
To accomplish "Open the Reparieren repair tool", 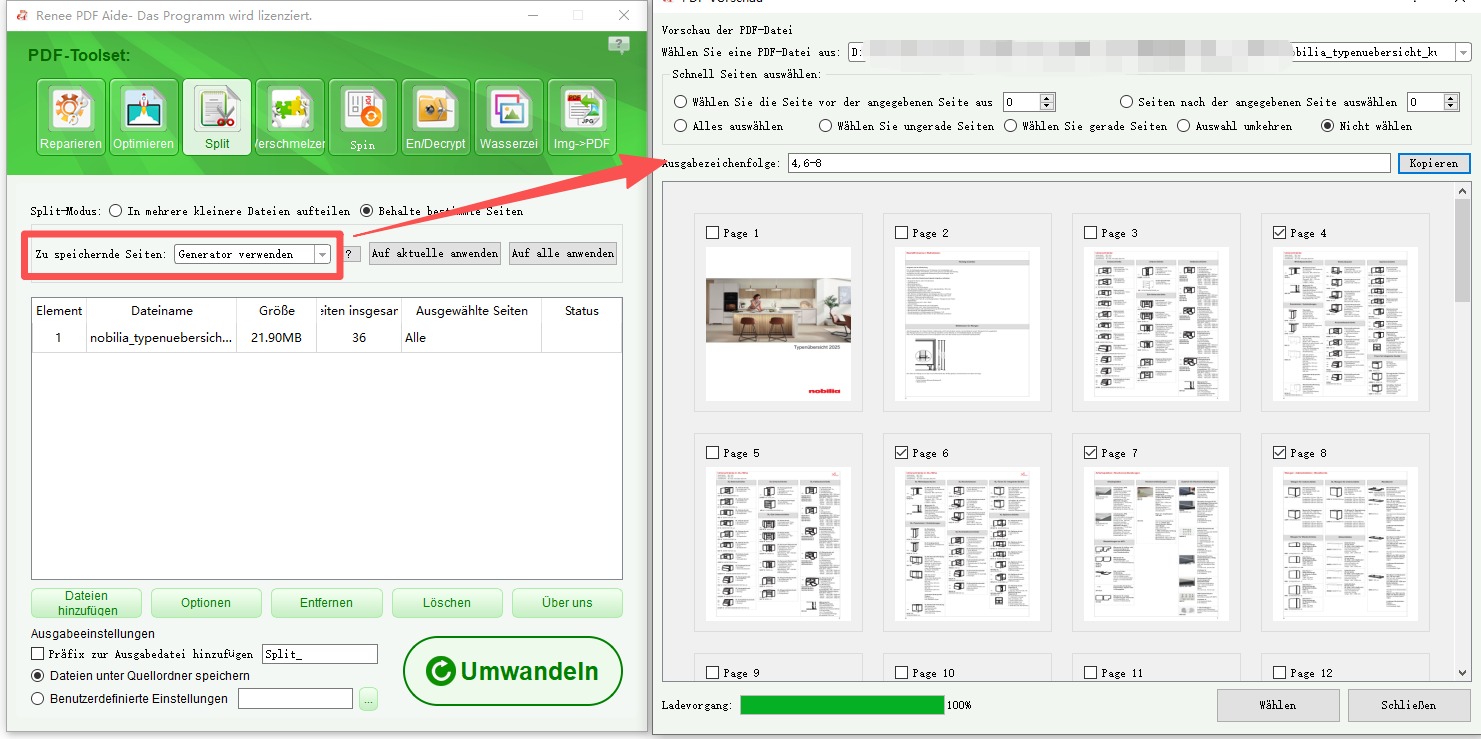I will [x=71, y=118].
